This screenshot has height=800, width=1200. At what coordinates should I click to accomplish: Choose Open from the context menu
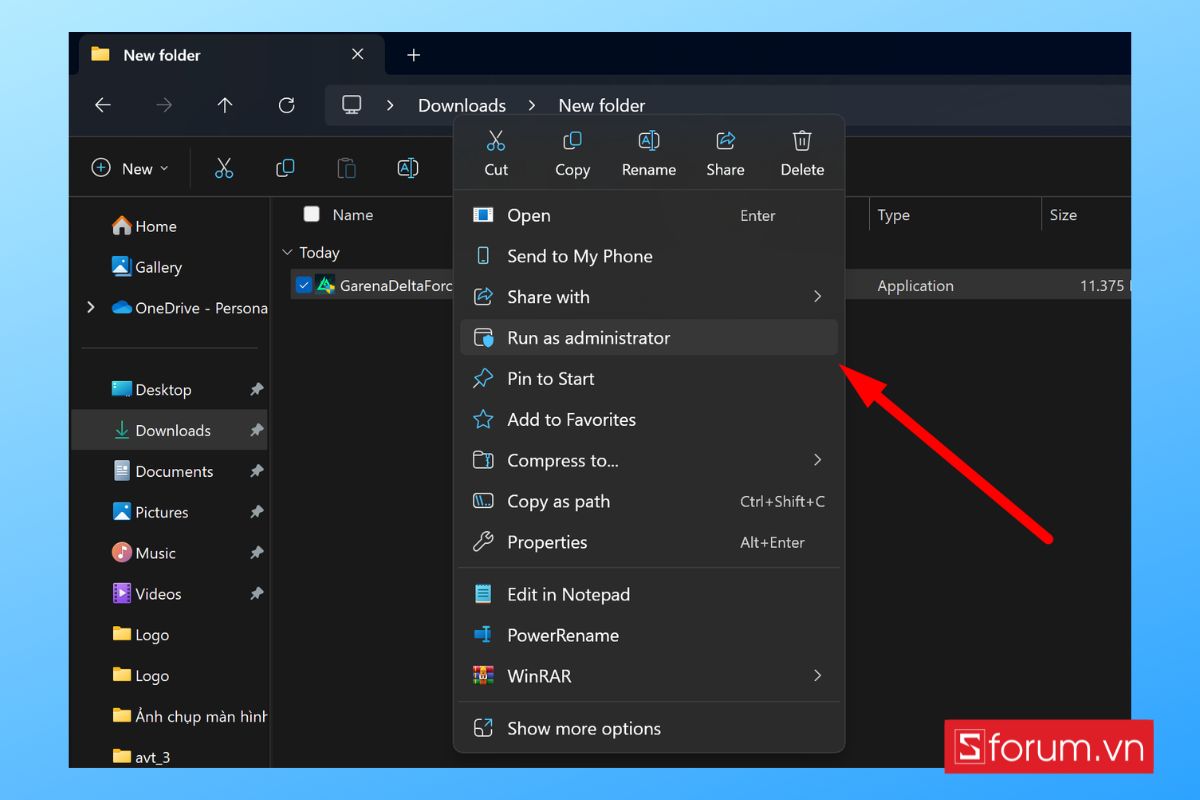click(x=649, y=215)
